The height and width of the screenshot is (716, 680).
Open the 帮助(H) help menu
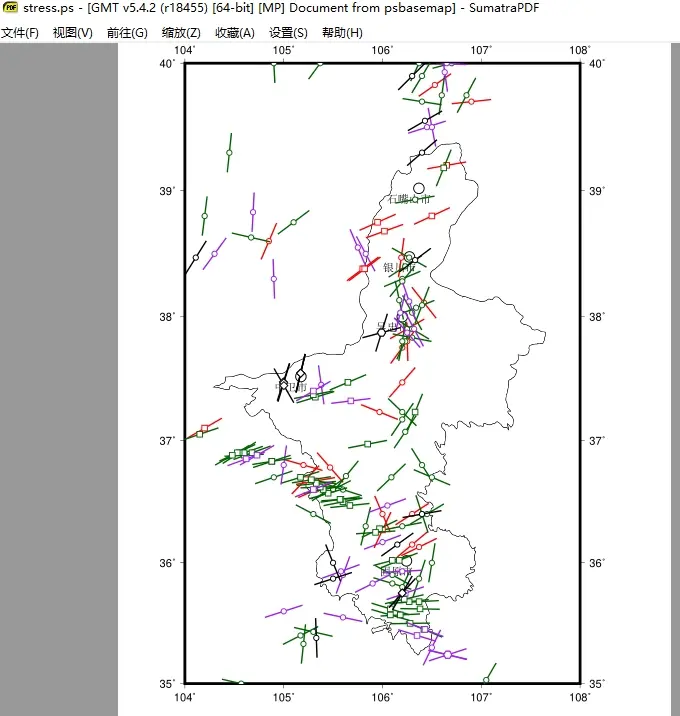pyautogui.click(x=342, y=33)
